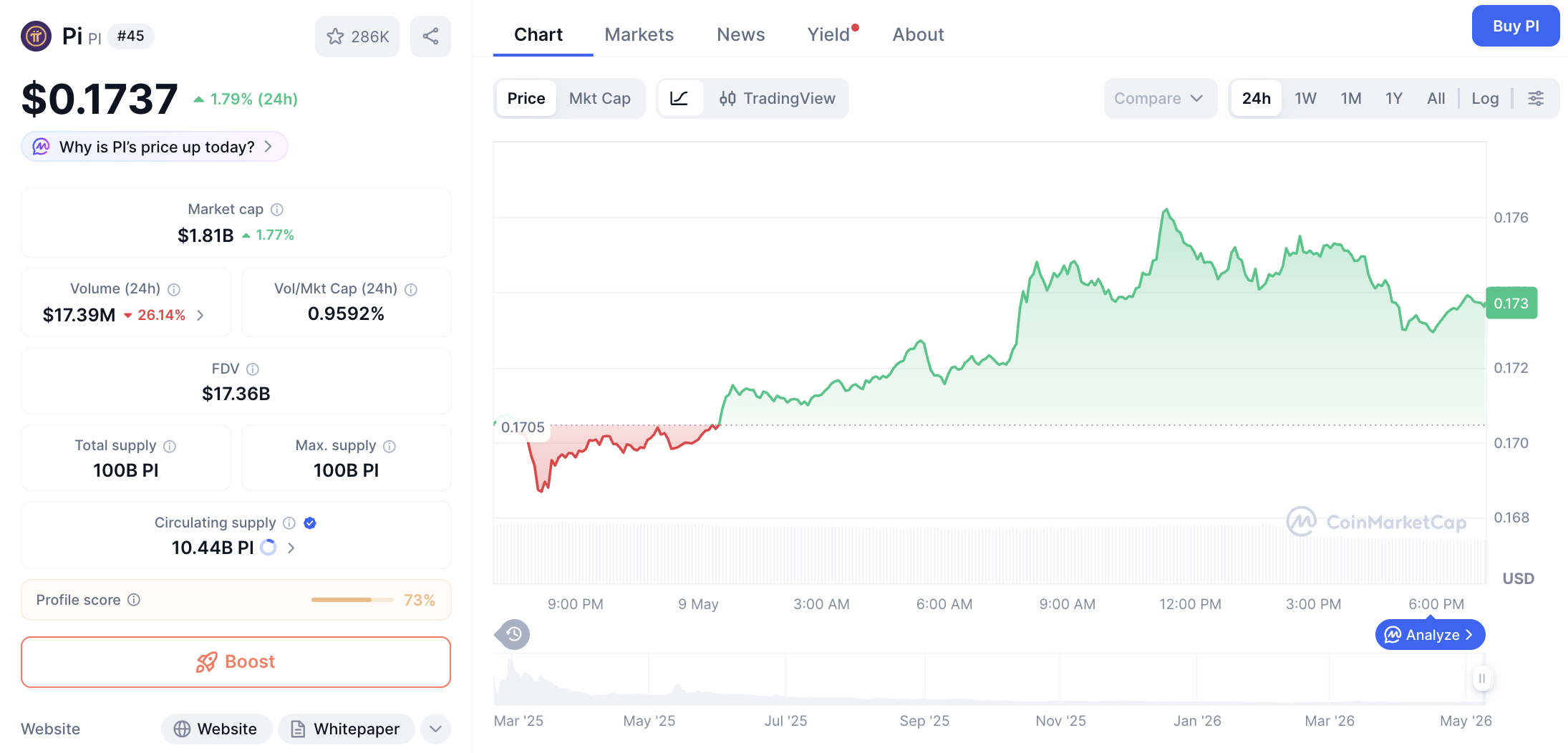Click the timeline range handle
This screenshot has width=1568, height=753.
1481,678
